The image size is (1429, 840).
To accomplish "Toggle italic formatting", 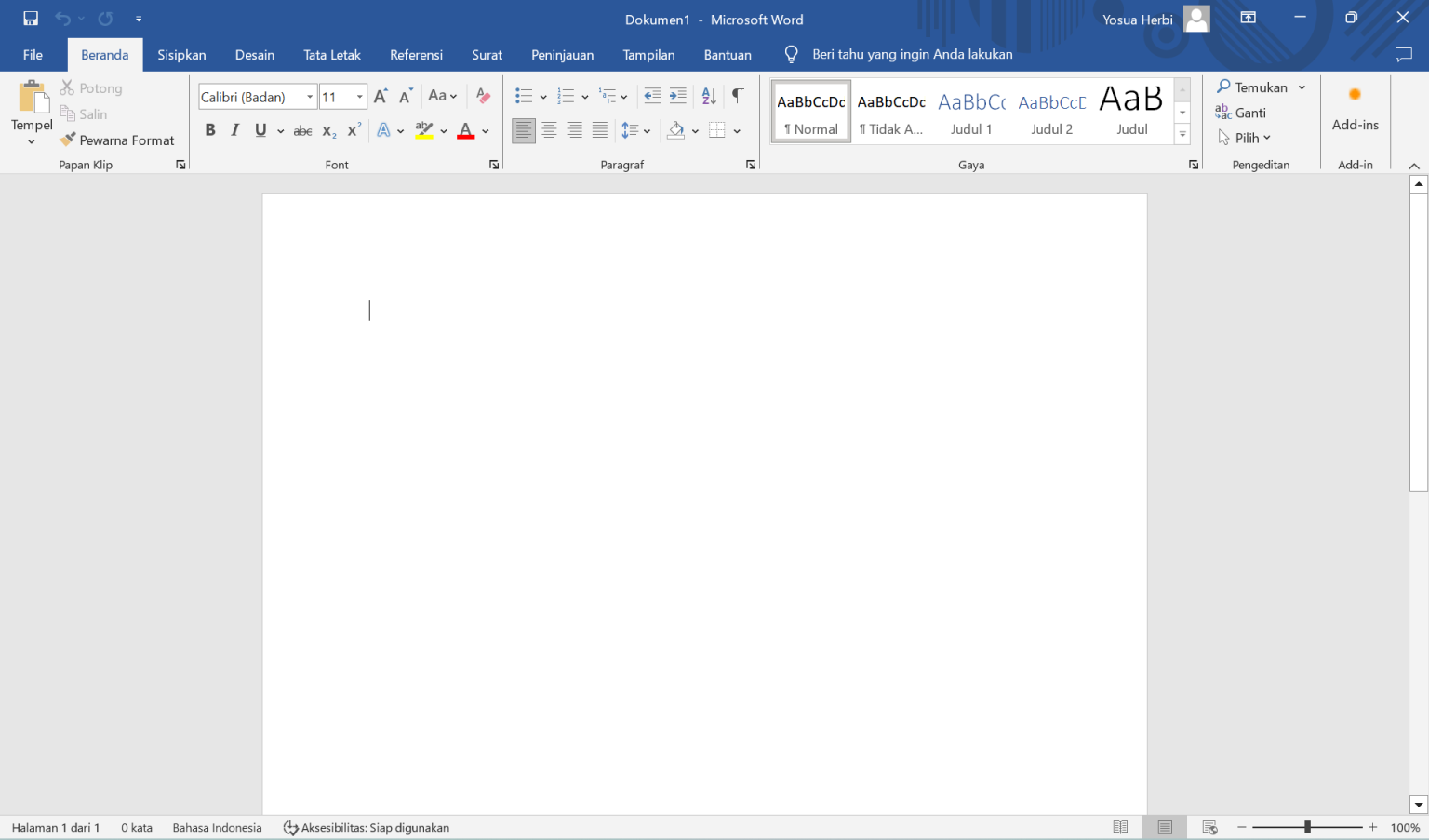I will (x=235, y=130).
